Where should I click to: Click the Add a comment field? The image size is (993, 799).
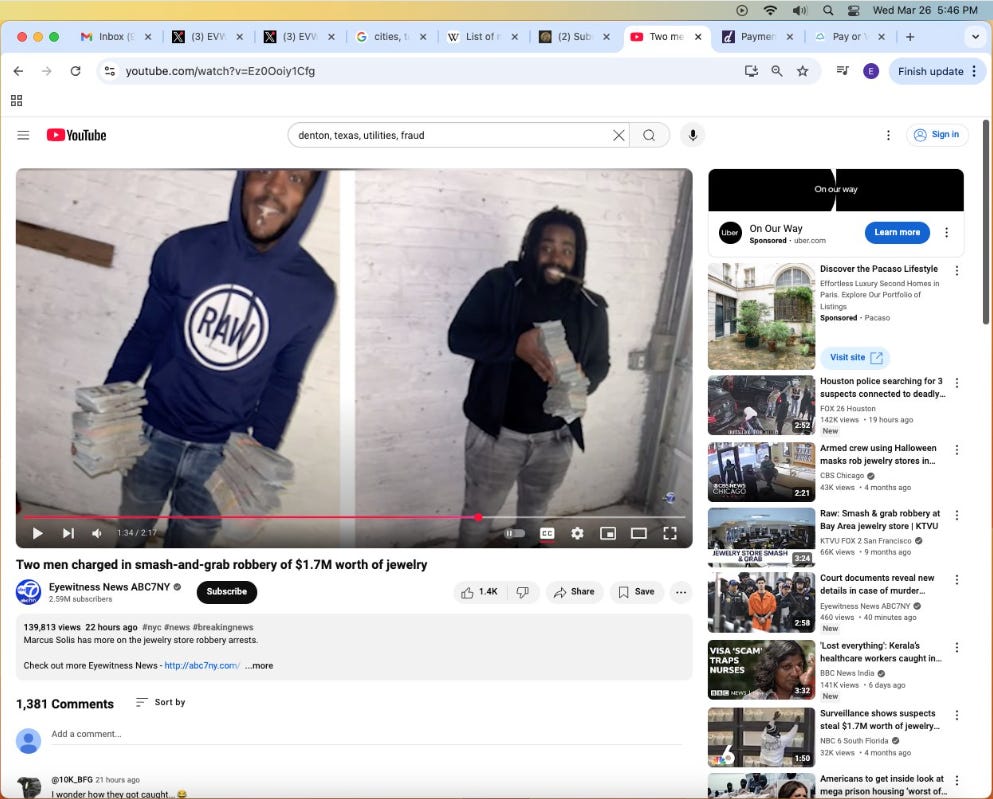[367, 734]
